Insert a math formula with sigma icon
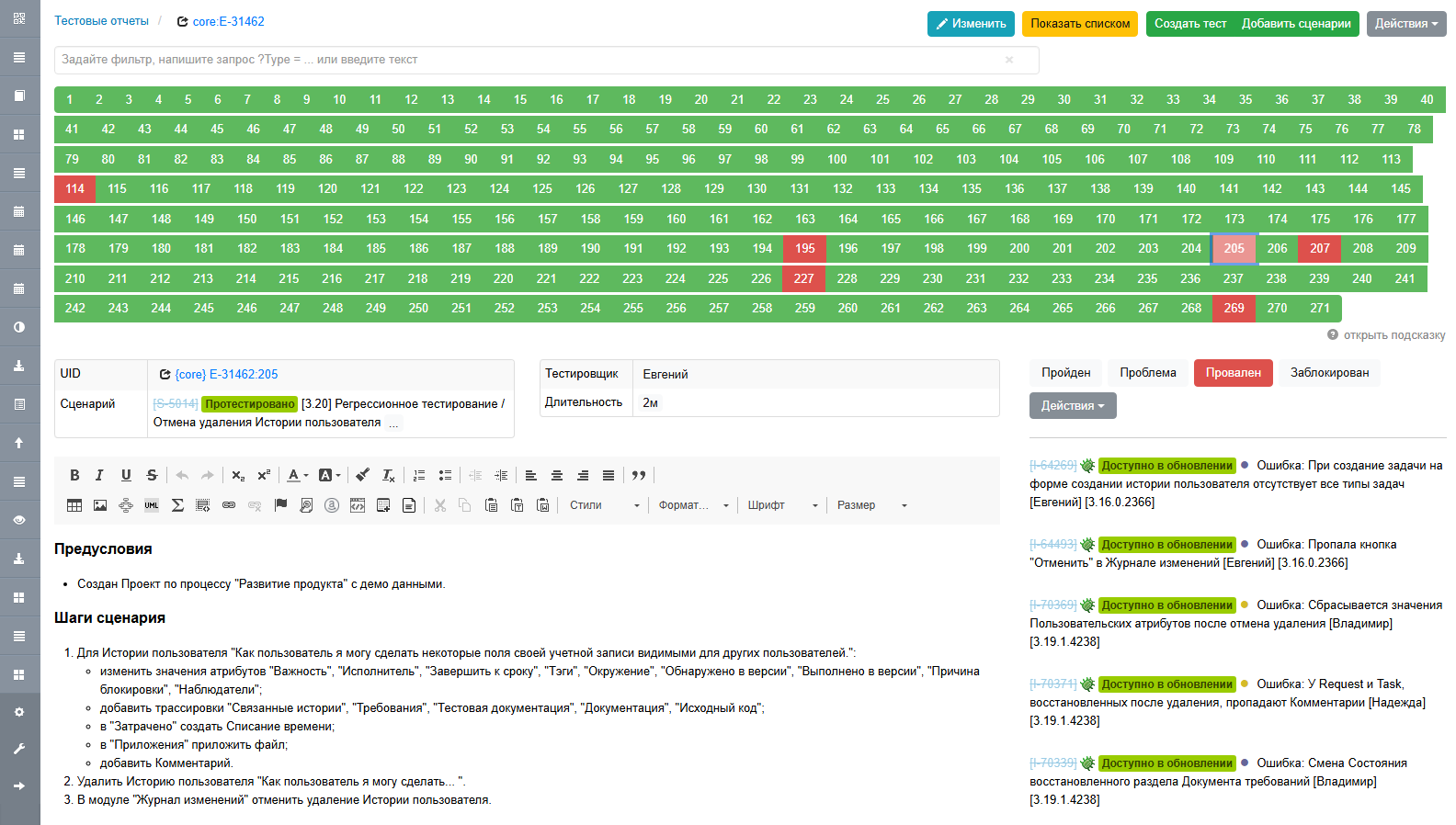Image resolution: width=1456 pixels, height=825 pixels. [177, 505]
